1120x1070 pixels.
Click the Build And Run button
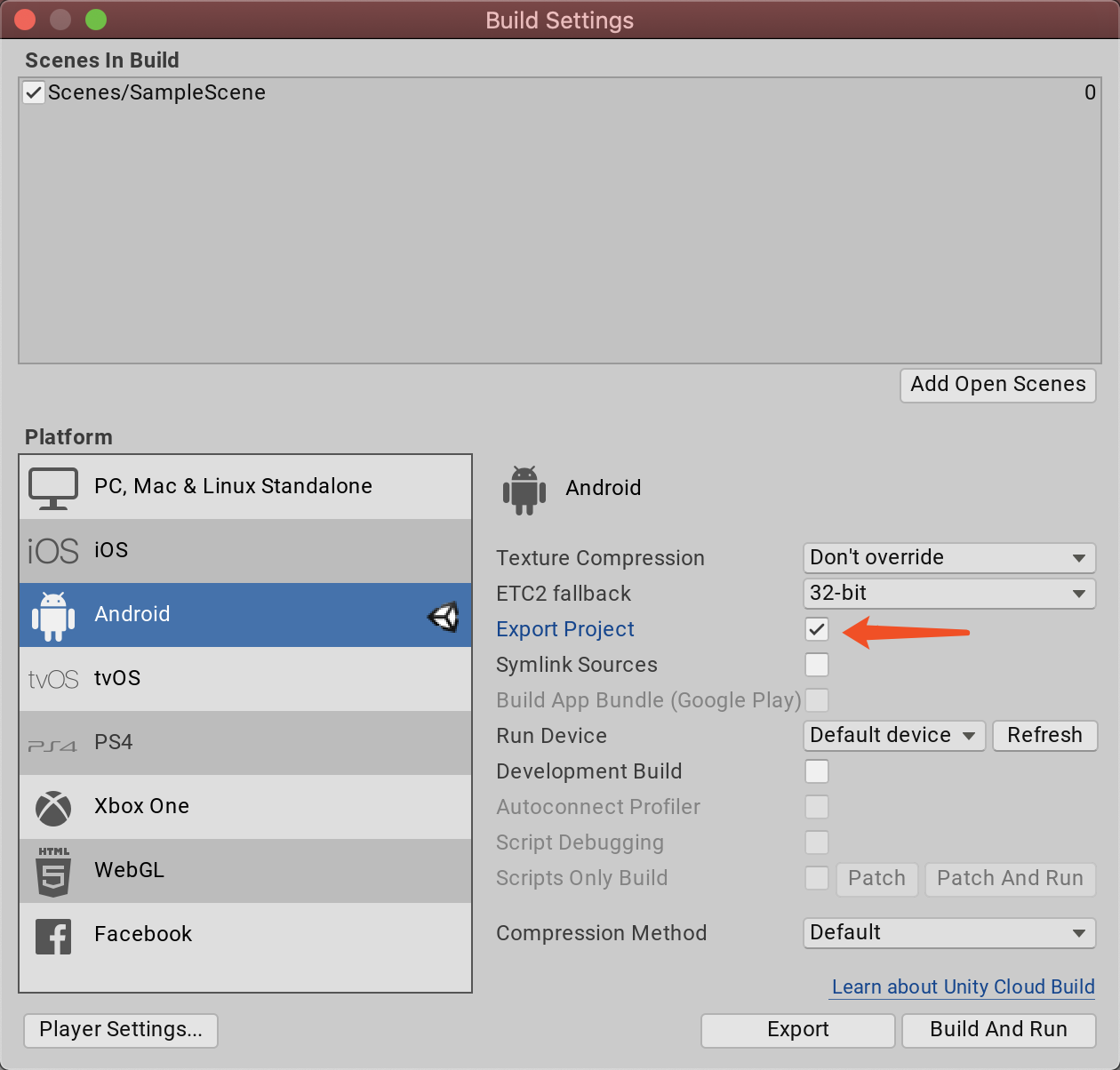tap(999, 1030)
